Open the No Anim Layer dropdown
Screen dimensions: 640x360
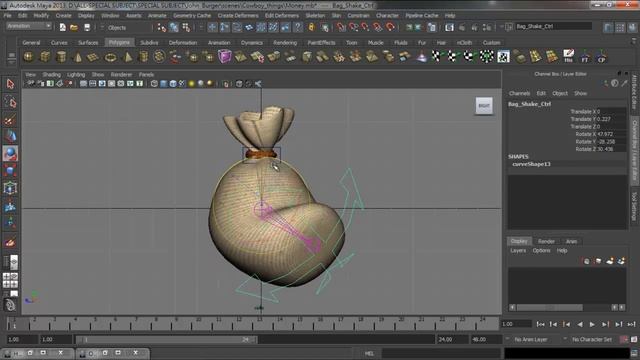(531, 340)
